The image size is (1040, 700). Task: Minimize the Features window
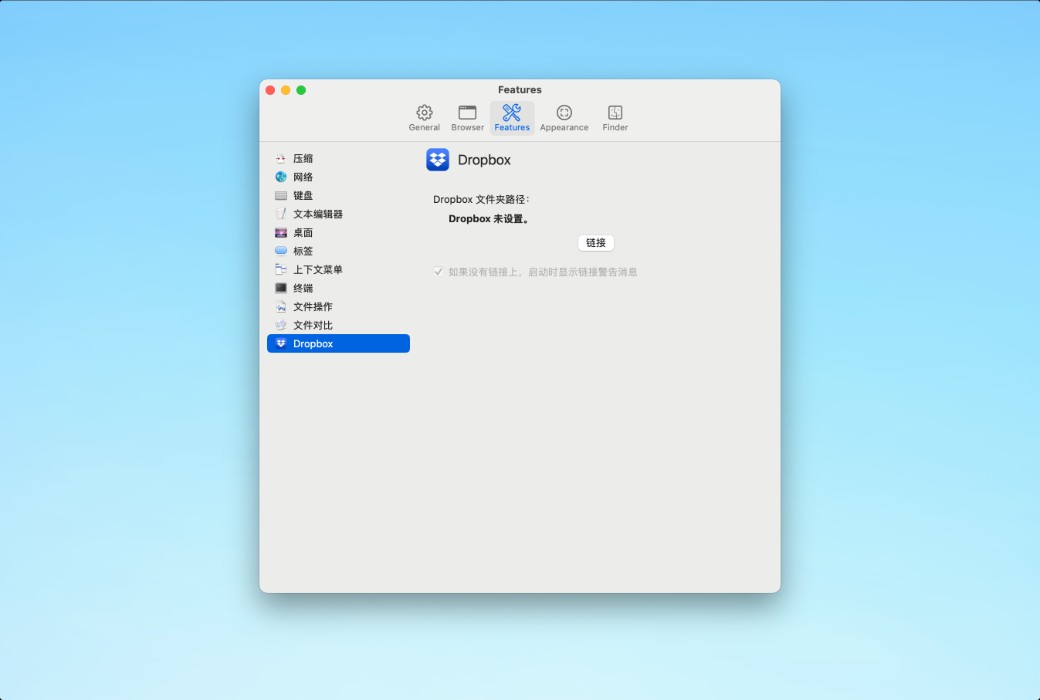285,90
